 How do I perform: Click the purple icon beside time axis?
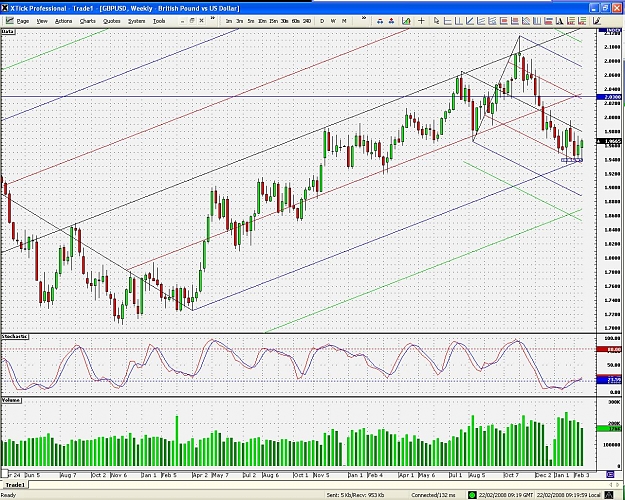(x=609, y=474)
